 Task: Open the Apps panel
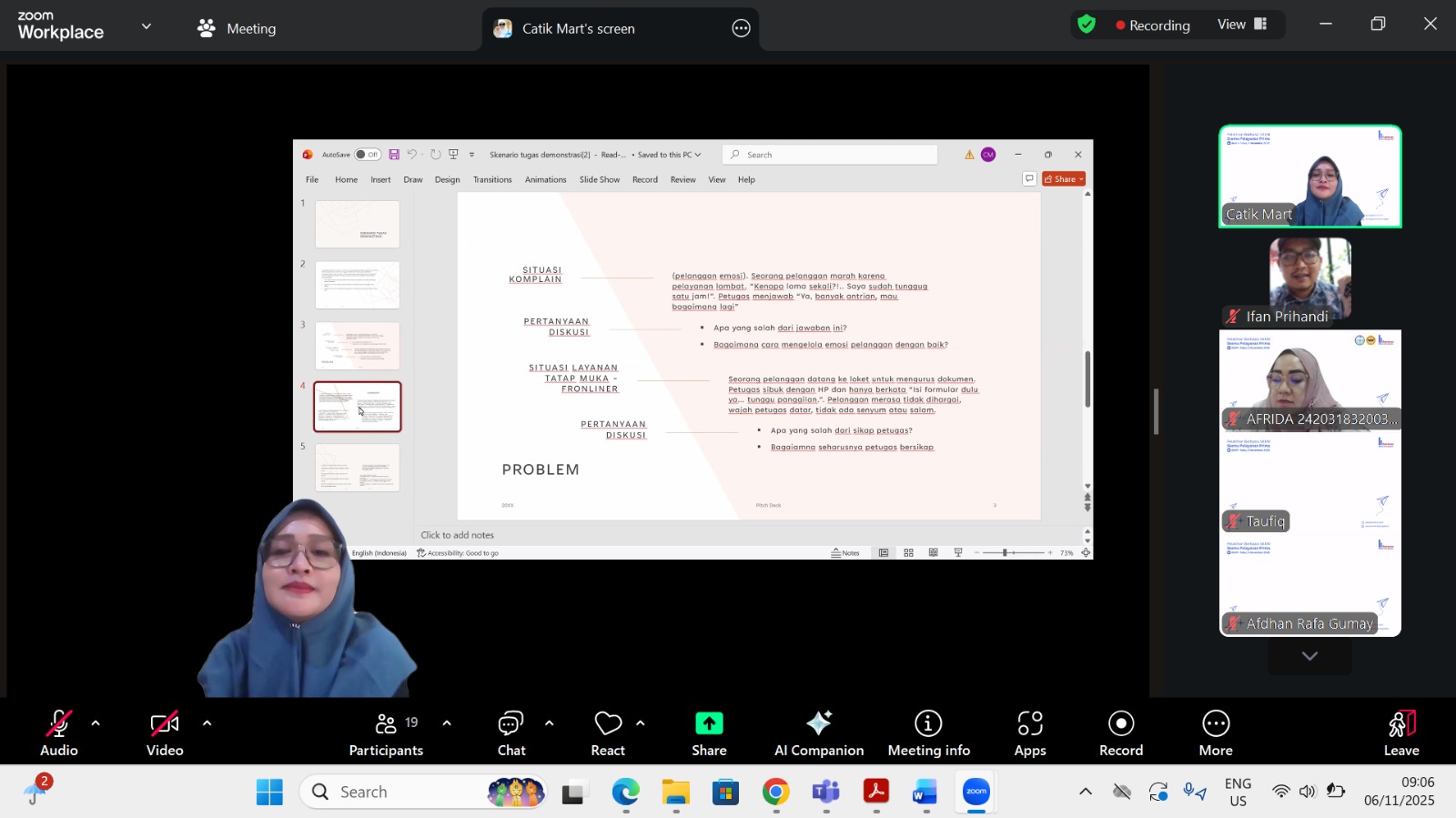pyautogui.click(x=1029, y=733)
